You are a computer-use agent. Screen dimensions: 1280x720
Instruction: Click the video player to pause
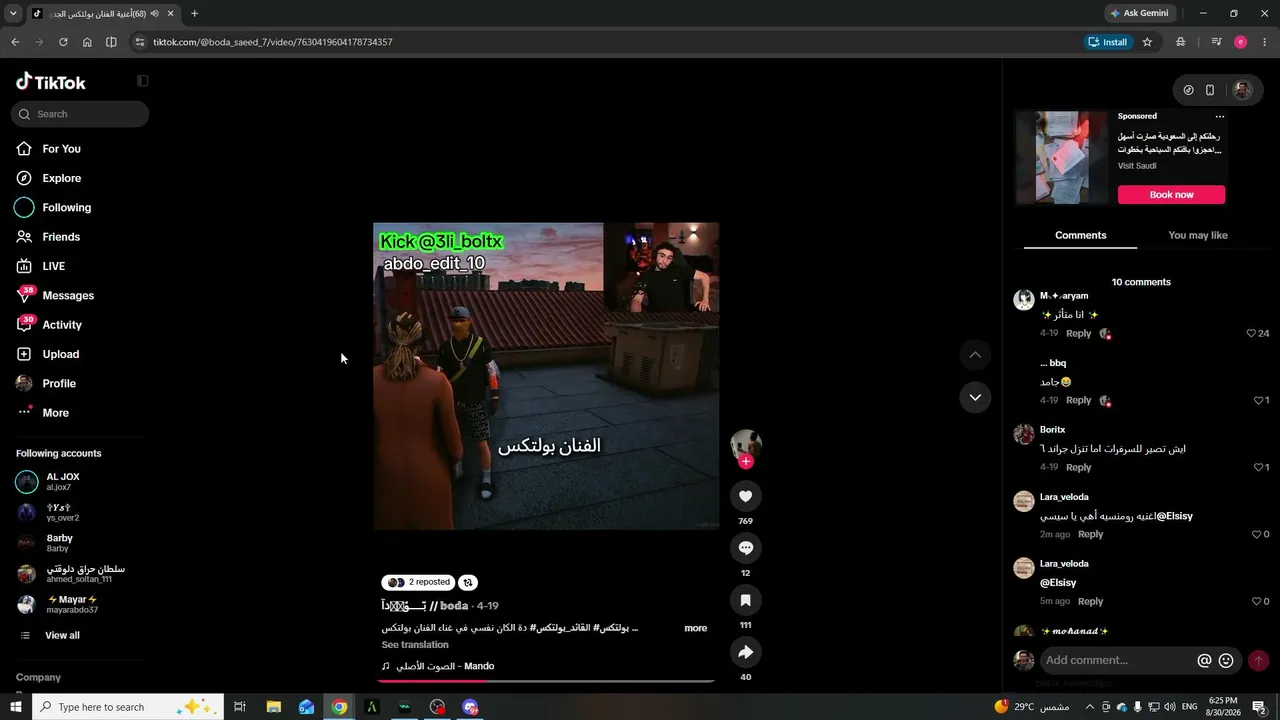[x=546, y=376]
